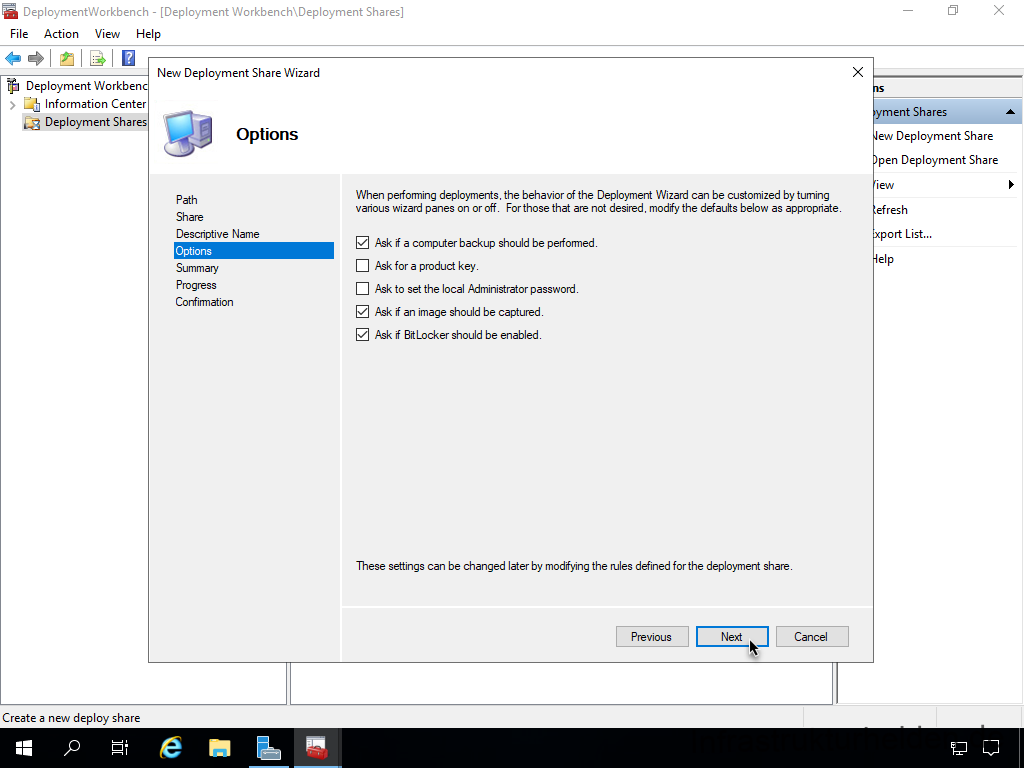1024x768 pixels.
Task: Open the Help menu
Action: pos(148,34)
